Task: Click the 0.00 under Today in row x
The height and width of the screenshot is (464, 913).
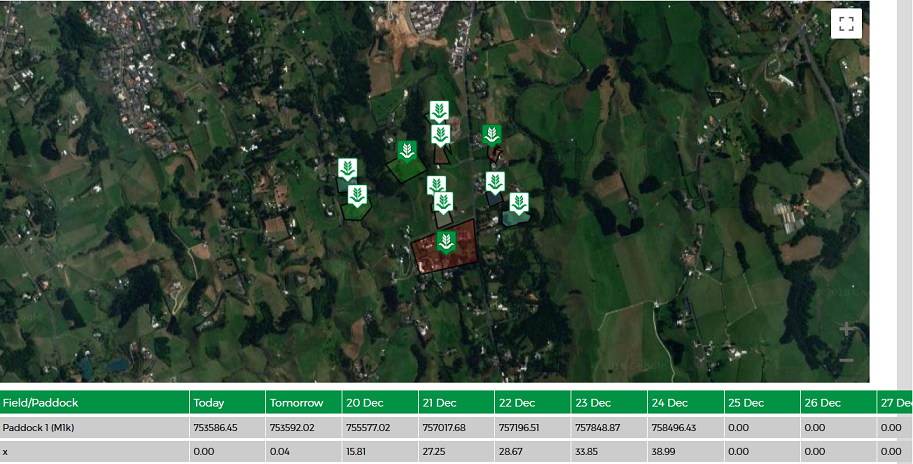Action: pyautogui.click(x=204, y=452)
